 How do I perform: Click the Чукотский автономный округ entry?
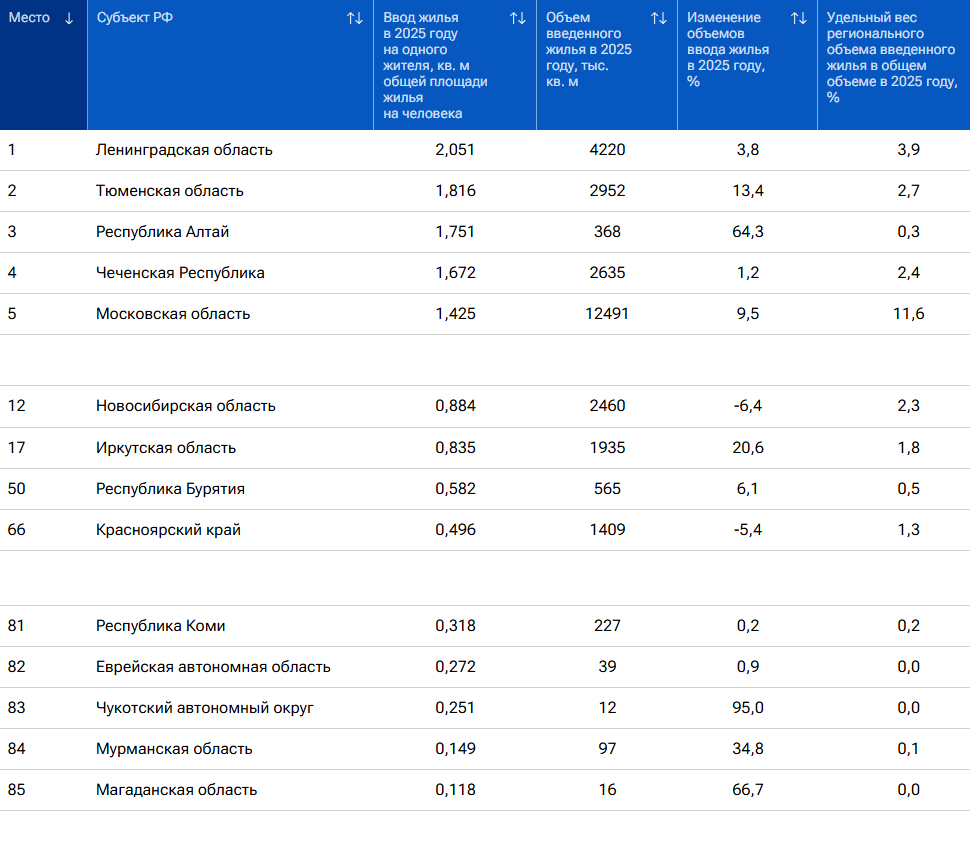point(205,708)
